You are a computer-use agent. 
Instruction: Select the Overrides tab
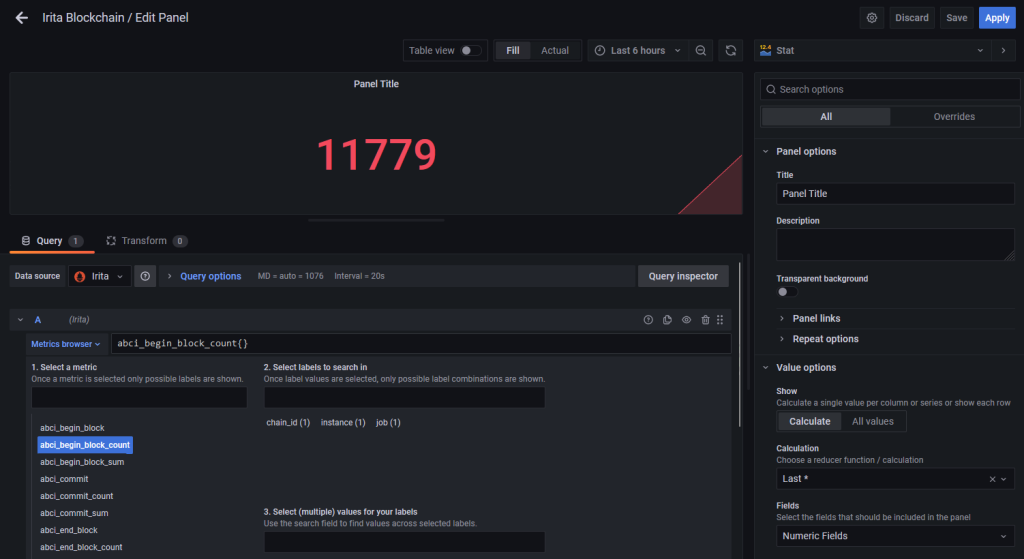click(954, 117)
